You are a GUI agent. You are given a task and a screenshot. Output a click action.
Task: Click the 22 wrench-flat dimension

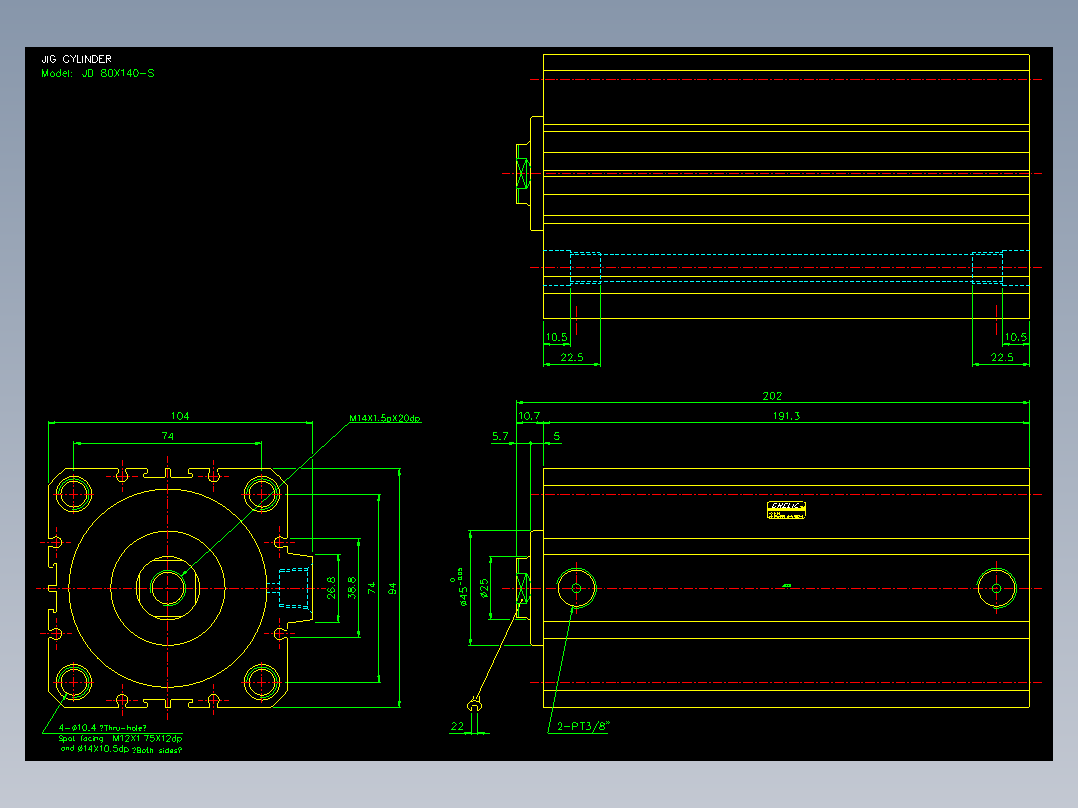coord(457,726)
